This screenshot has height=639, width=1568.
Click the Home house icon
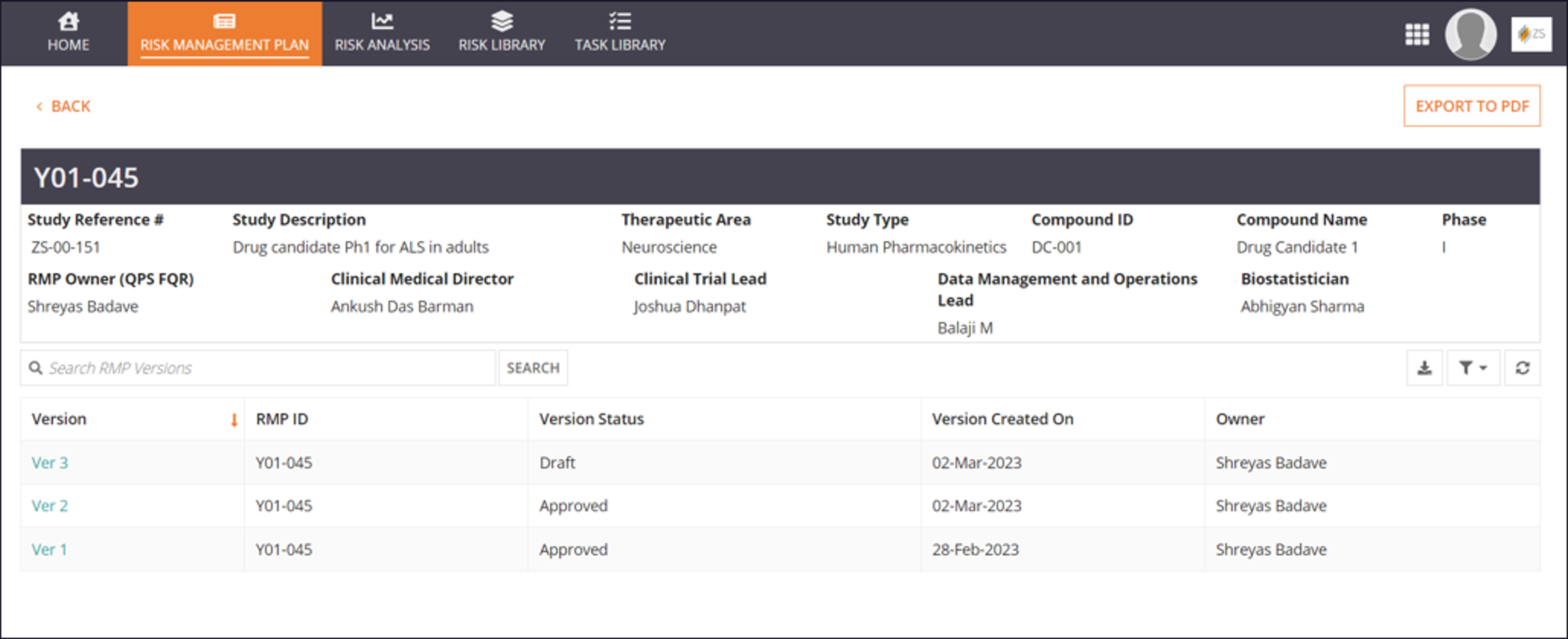pos(68,21)
